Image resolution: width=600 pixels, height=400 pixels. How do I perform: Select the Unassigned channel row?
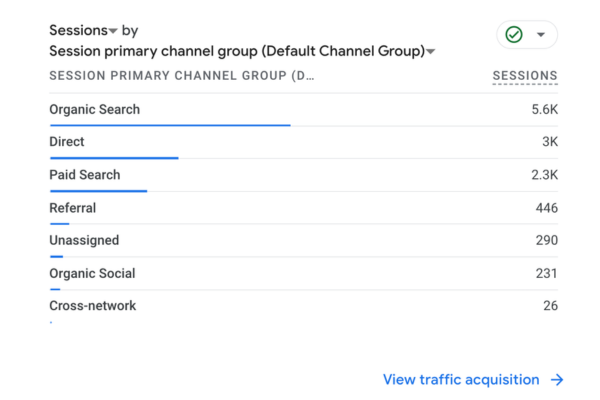(303, 241)
